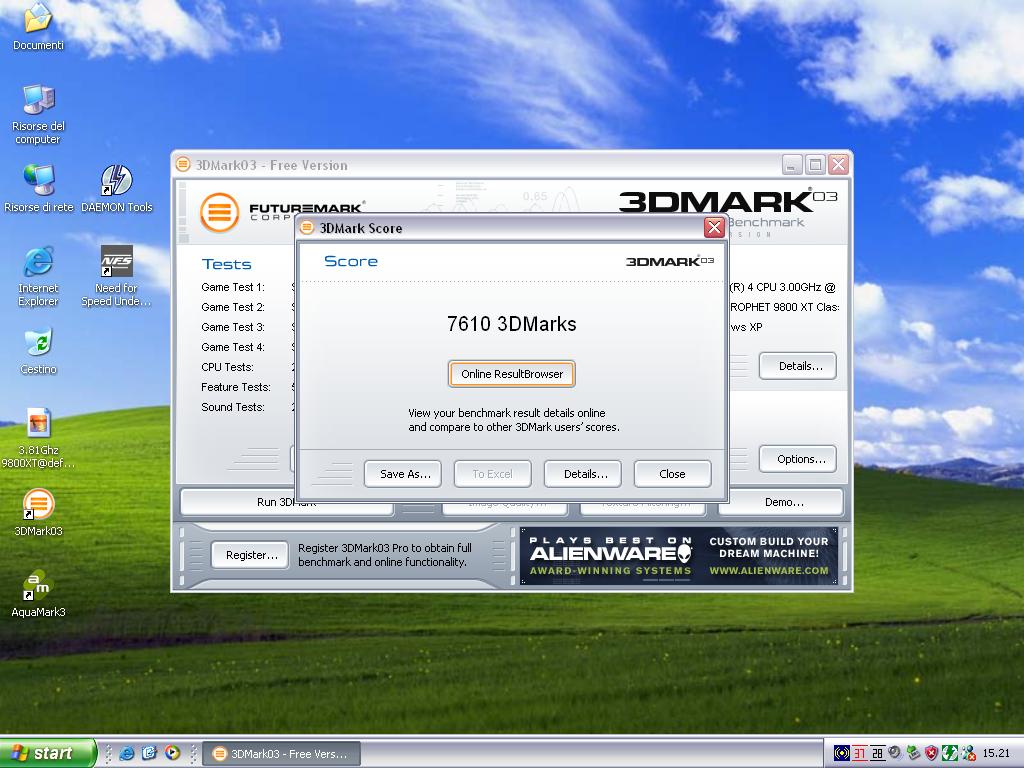Click the Alienware advertisement banner

[679, 556]
